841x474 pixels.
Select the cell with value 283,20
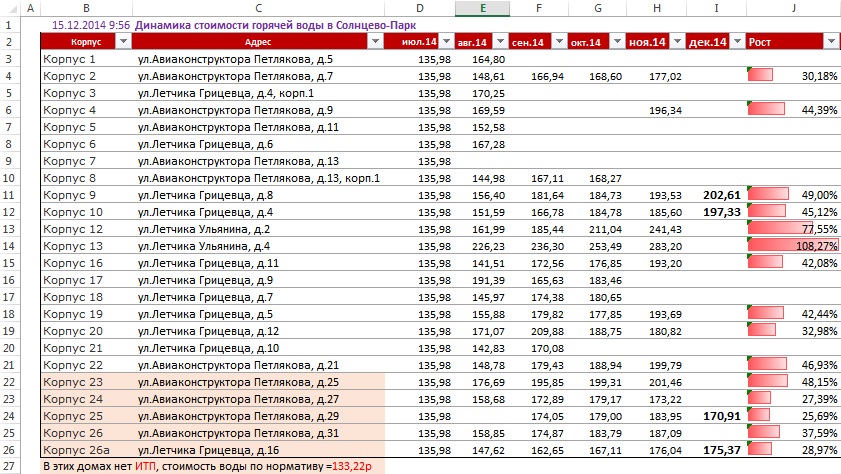click(x=656, y=246)
